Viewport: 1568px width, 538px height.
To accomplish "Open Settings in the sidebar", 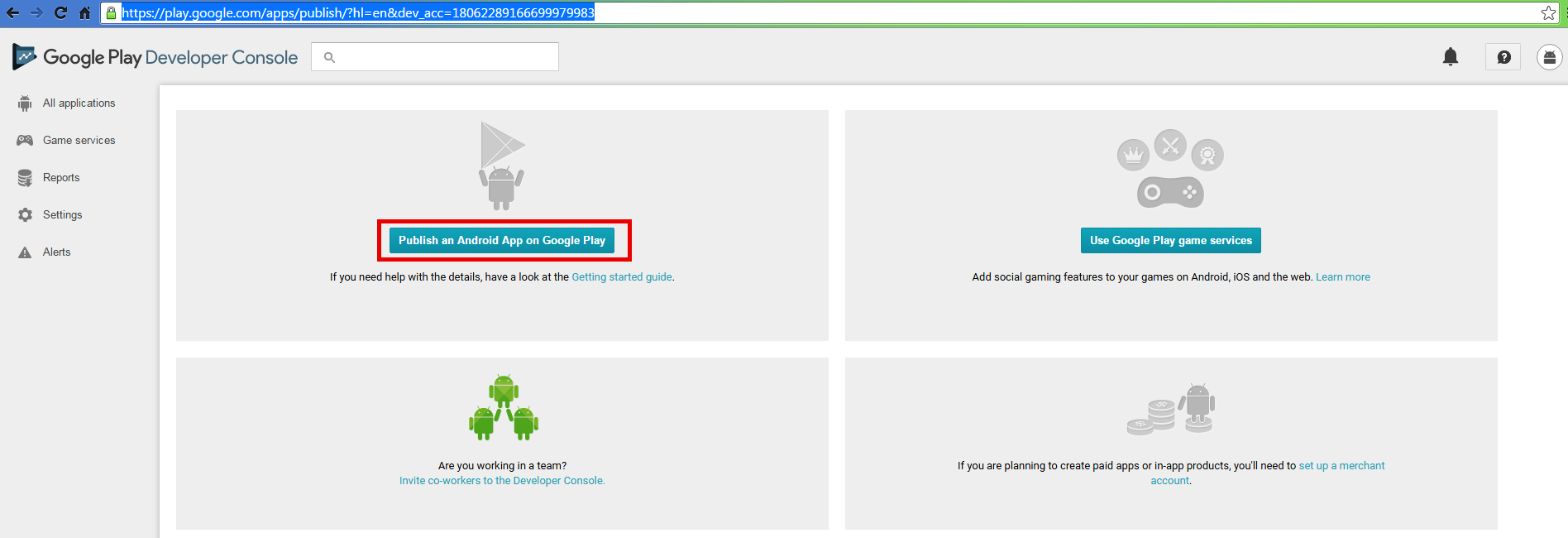I will (63, 215).
